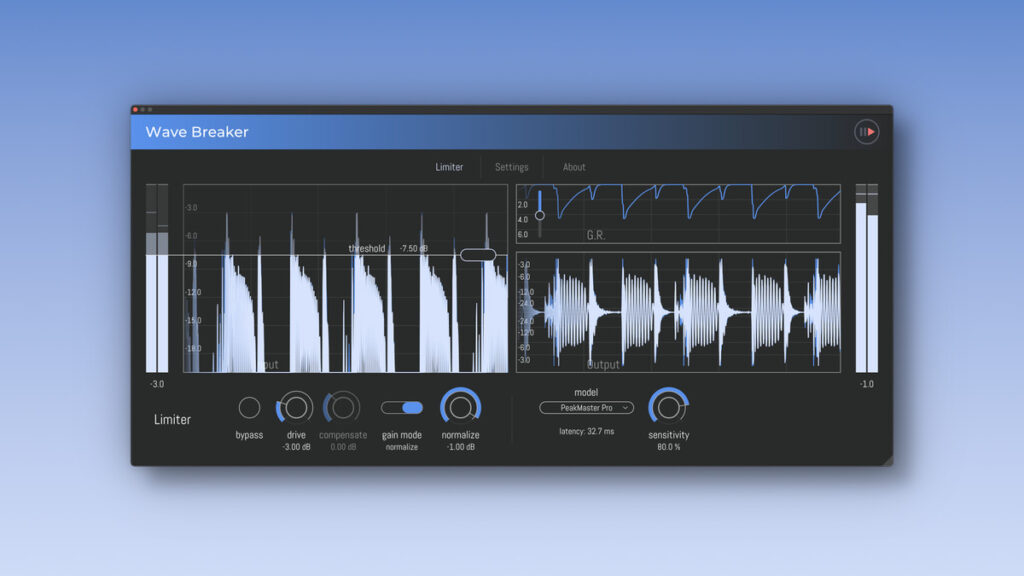Image resolution: width=1024 pixels, height=576 pixels.
Task: Switch to the Settings tab
Action: (x=512, y=167)
